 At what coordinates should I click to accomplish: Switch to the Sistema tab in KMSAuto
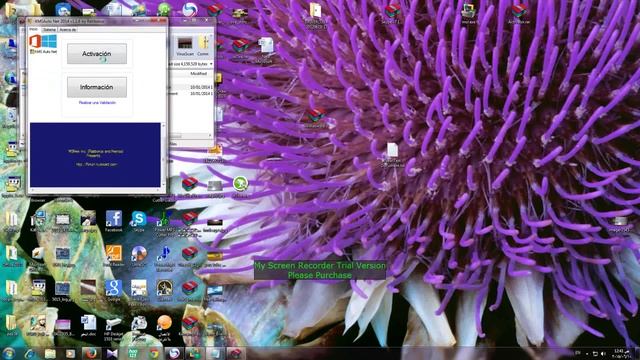click(x=49, y=30)
